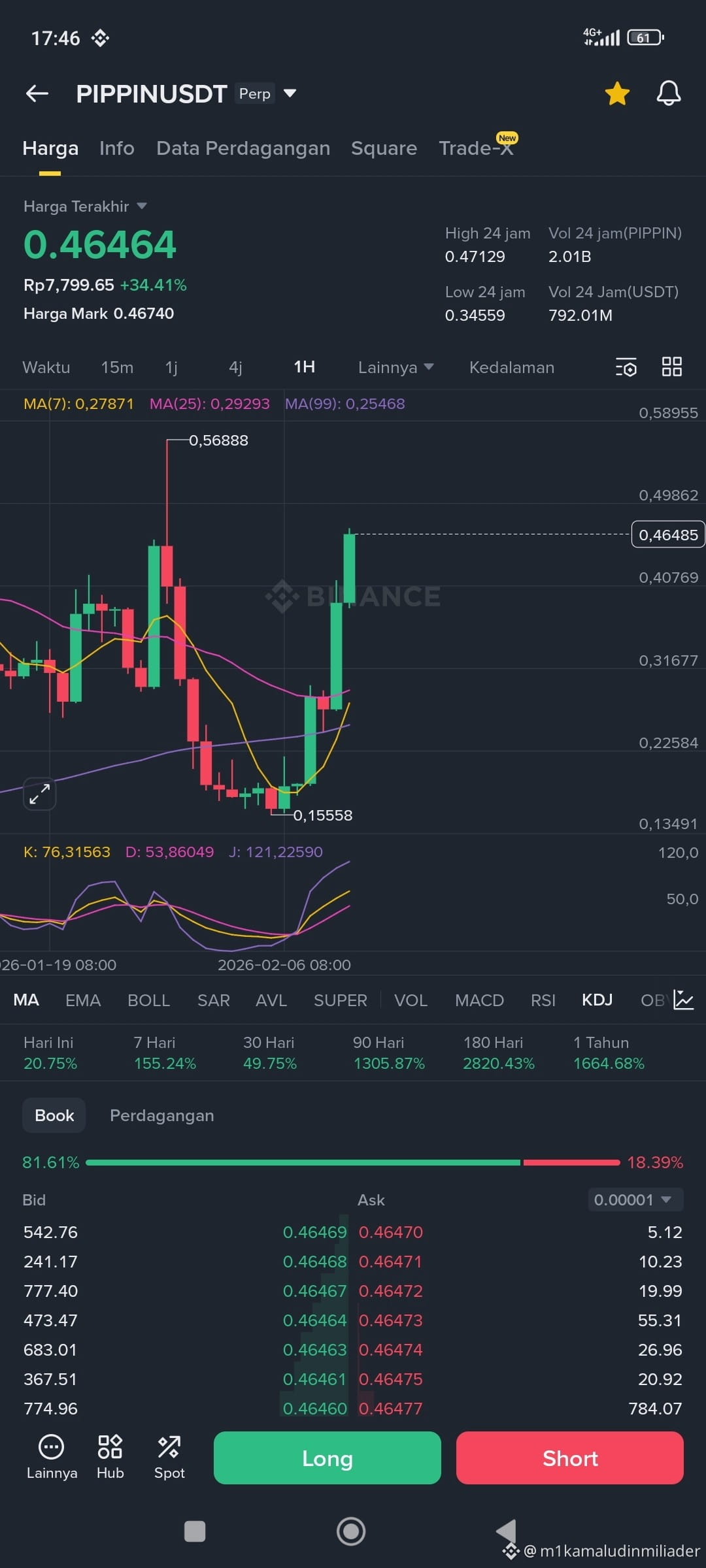Open Lainnya menu icon at bottom
Viewport: 706px width, 1568px height.
[x=52, y=1458]
